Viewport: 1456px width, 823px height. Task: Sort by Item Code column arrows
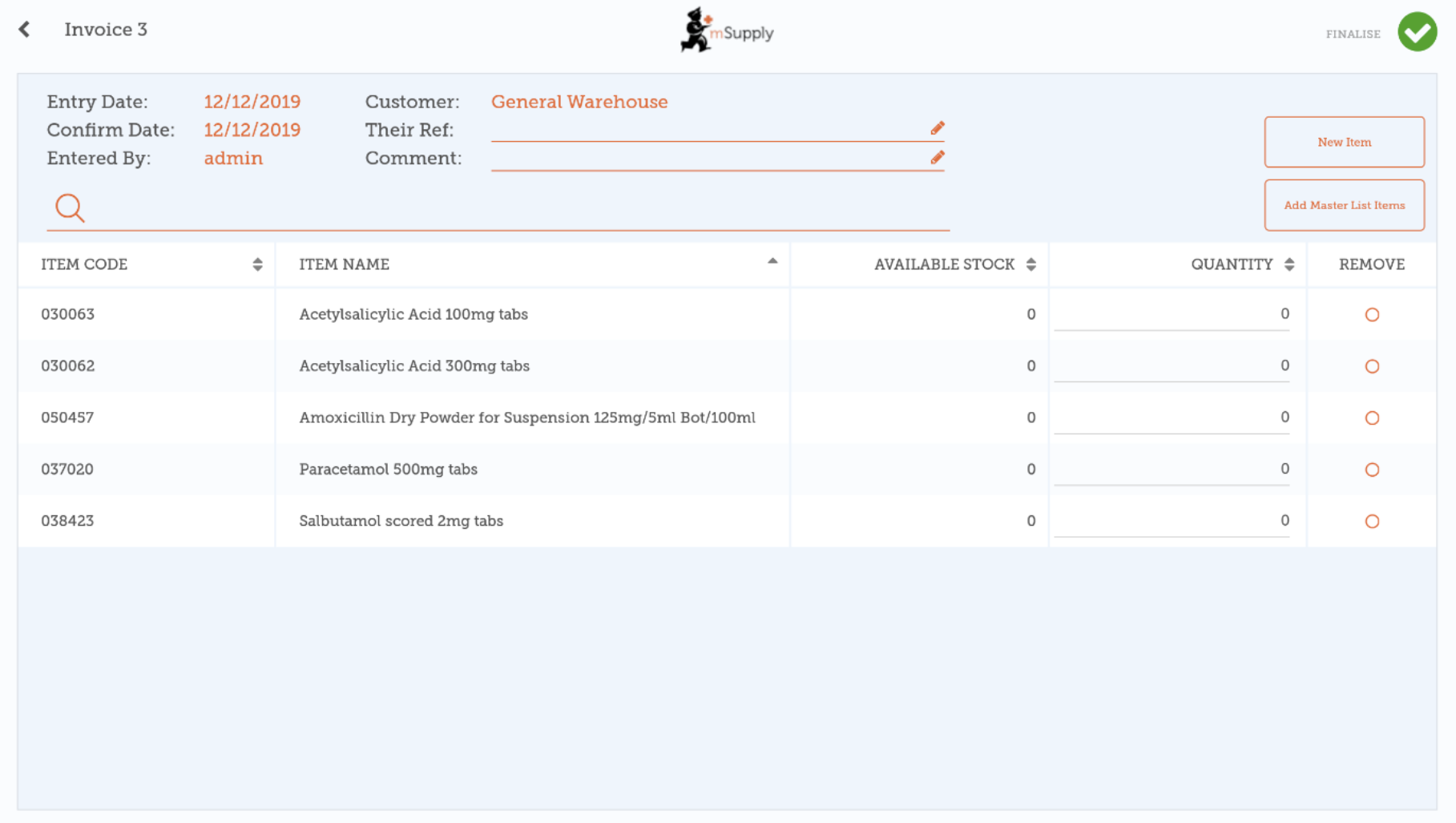pos(257,264)
